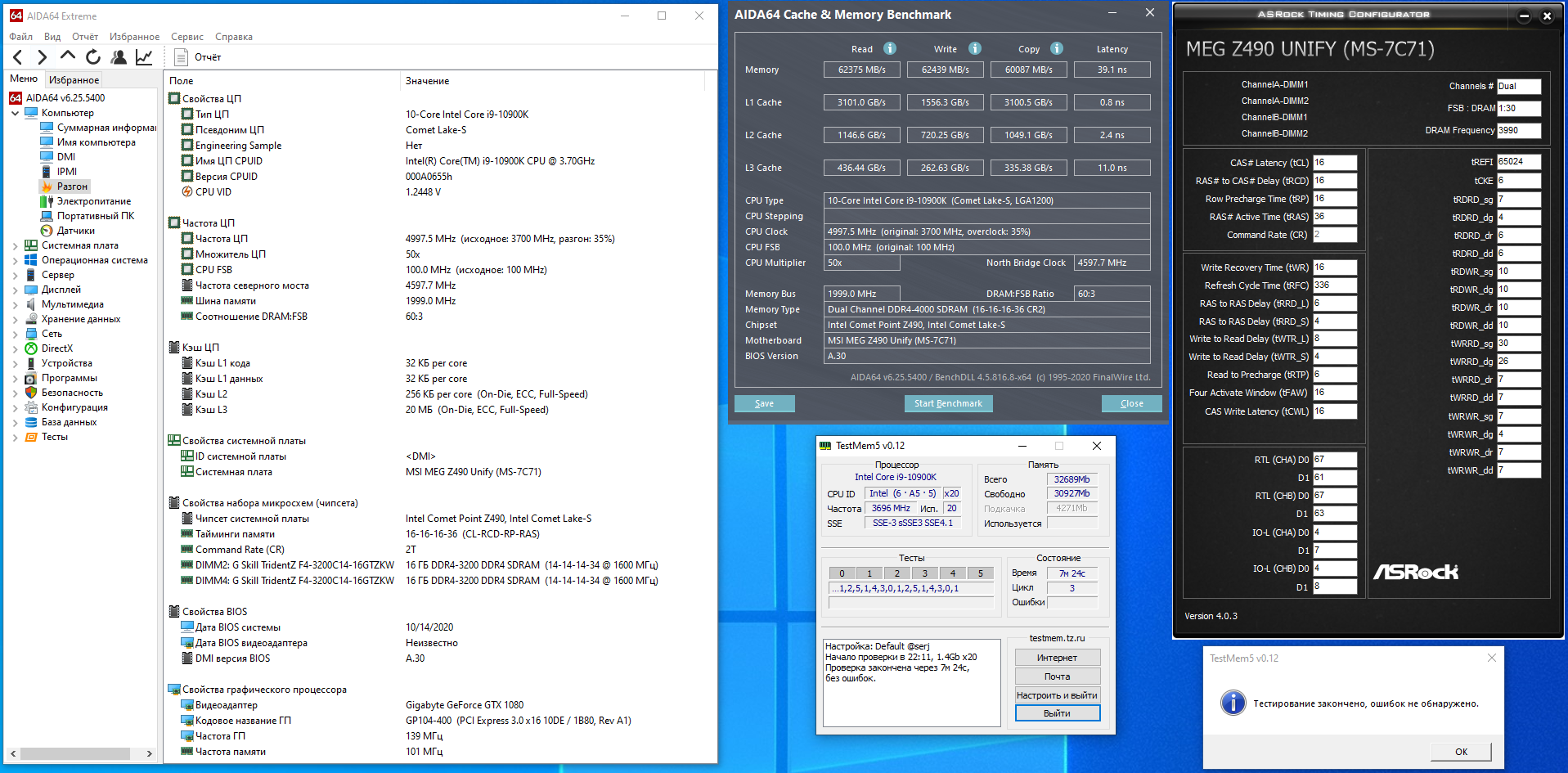Click the info icon next to Copy

click(1057, 48)
